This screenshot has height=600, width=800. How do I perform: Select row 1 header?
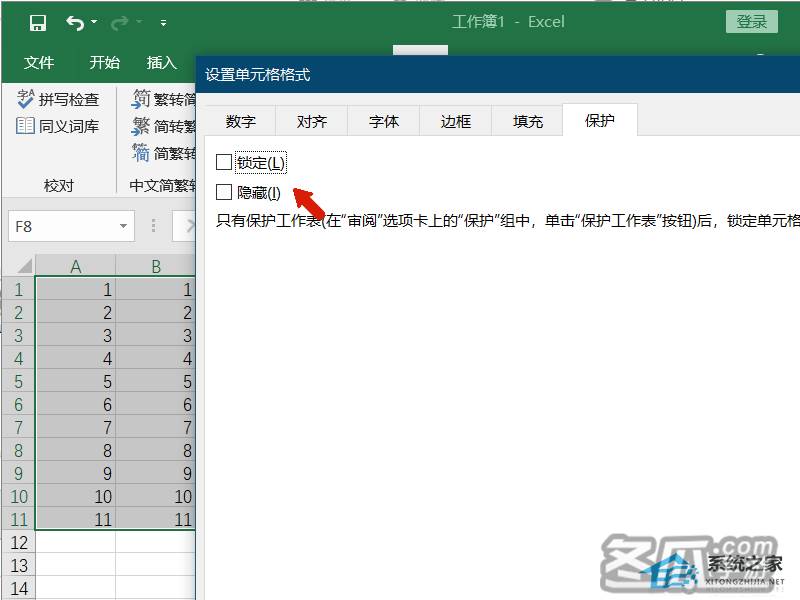[18, 289]
